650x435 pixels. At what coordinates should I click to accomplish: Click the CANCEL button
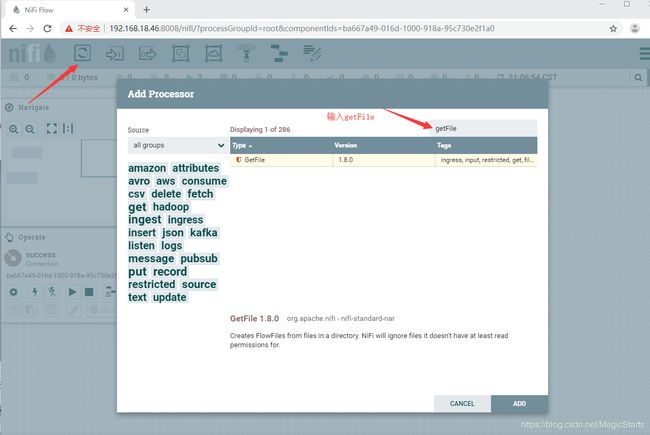click(x=462, y=403)
